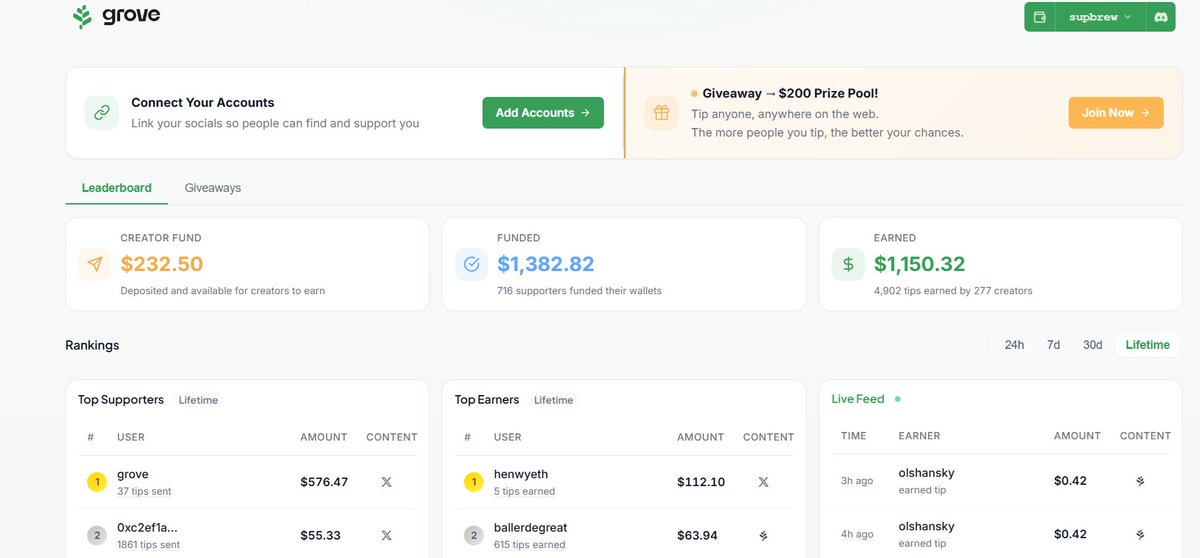Click the Earned dollar sign icon
This screenshot has width=1200, height=558.
848,264
